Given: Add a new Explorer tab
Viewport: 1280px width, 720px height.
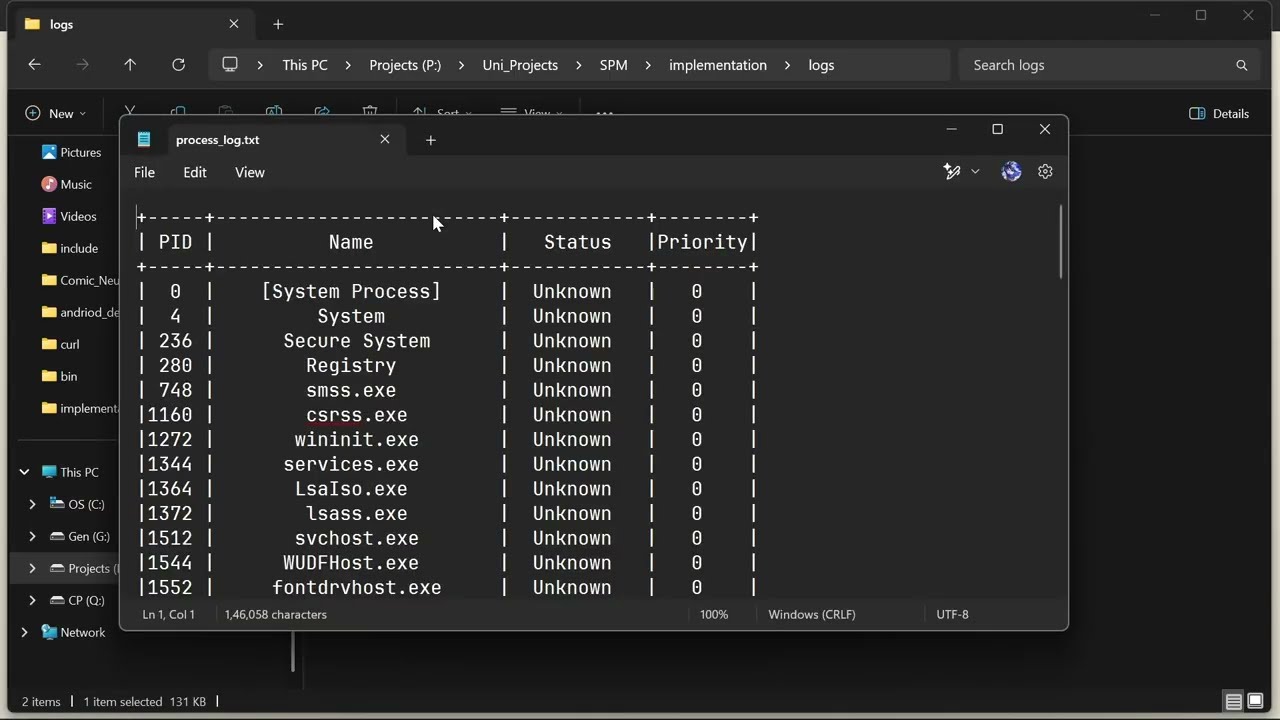Looking at the screenshot, I should pyautogui.click(x=278, y=24).
